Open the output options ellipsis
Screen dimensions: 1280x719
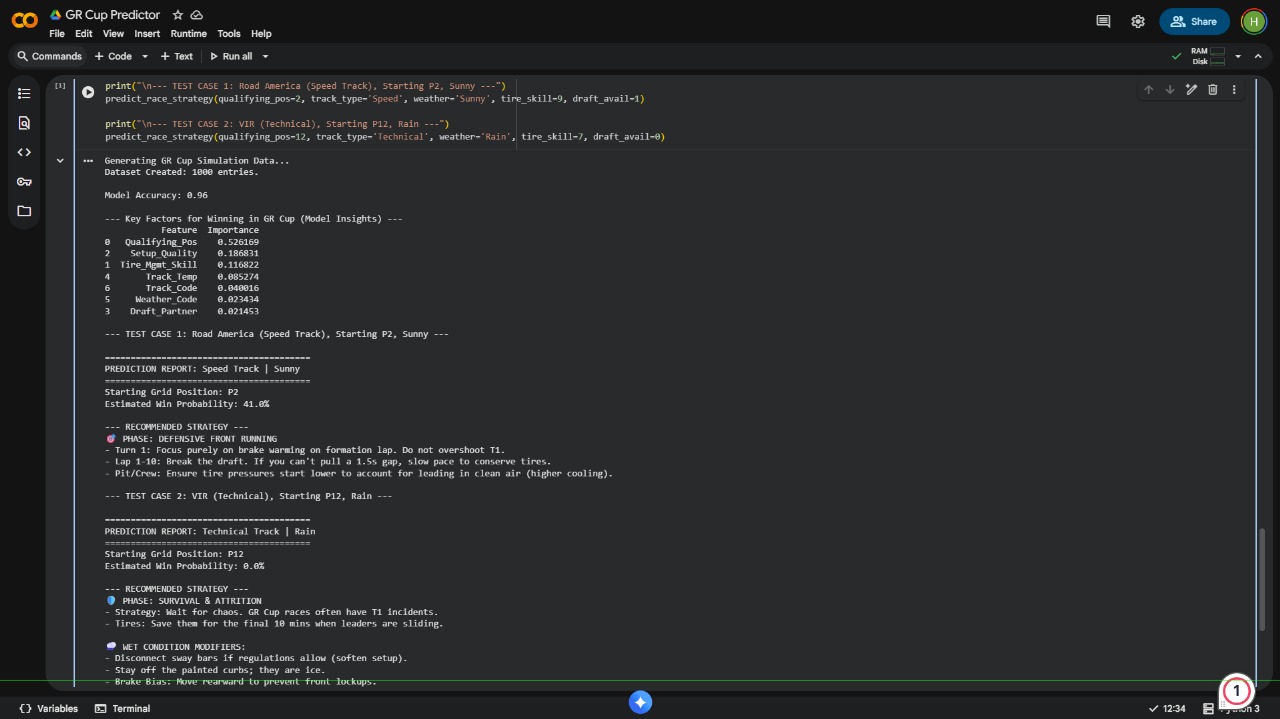tap(88, 160)
